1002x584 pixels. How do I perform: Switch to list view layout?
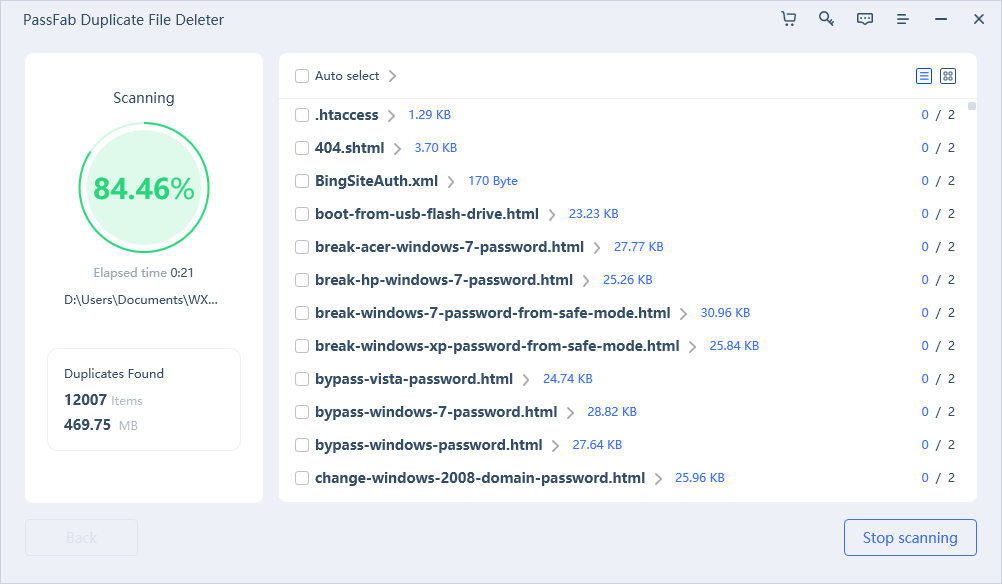(923, 76)
